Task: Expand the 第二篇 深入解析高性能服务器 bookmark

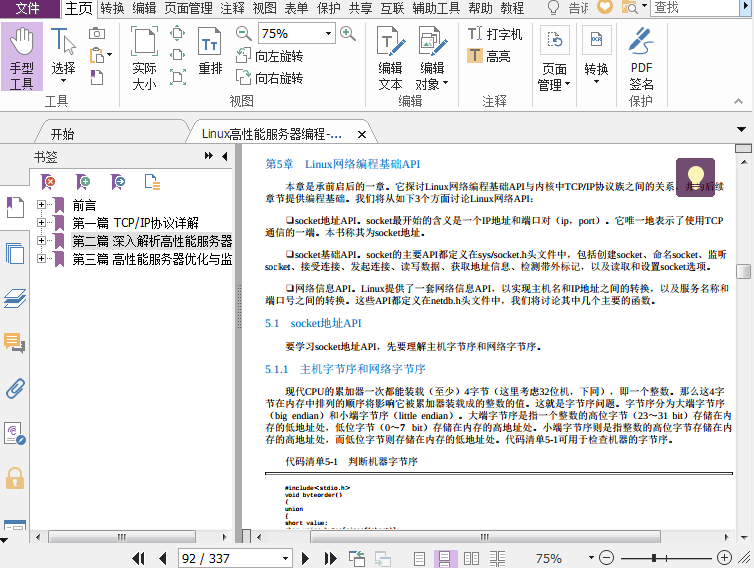Action: 41,240
